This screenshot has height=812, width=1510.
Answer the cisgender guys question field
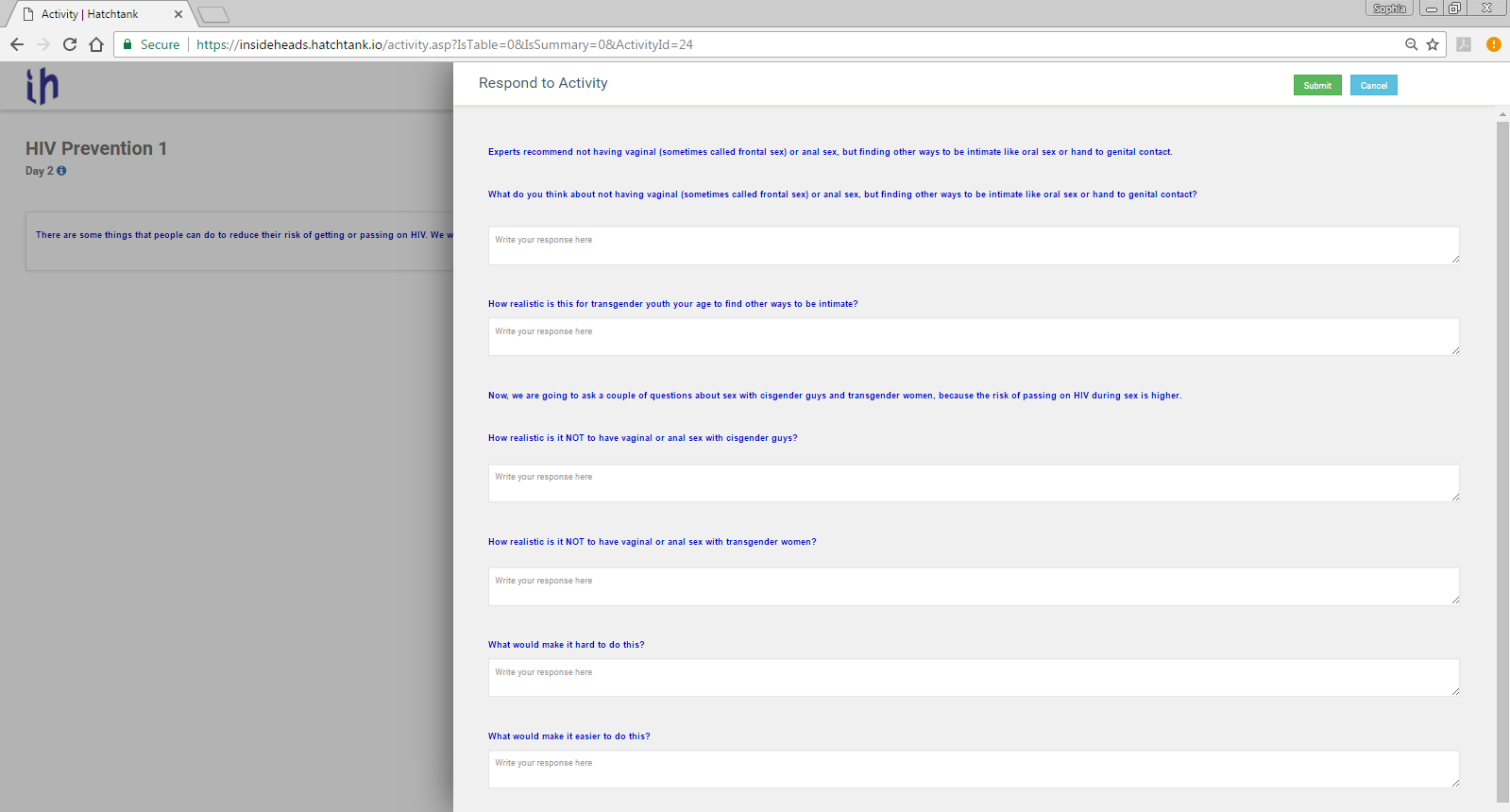[974, 482]
